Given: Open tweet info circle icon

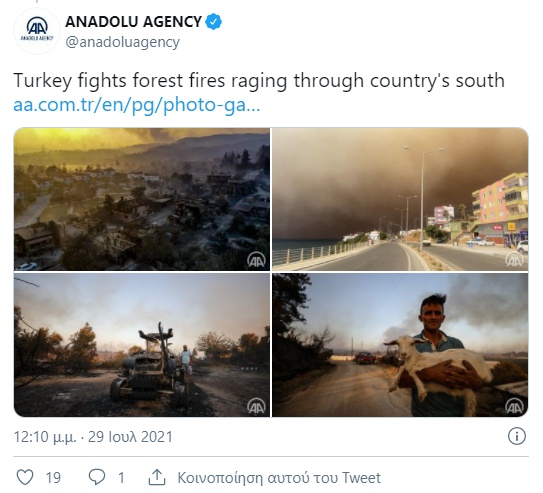Looking at the screenshot, I should click(x=517, y=436).
